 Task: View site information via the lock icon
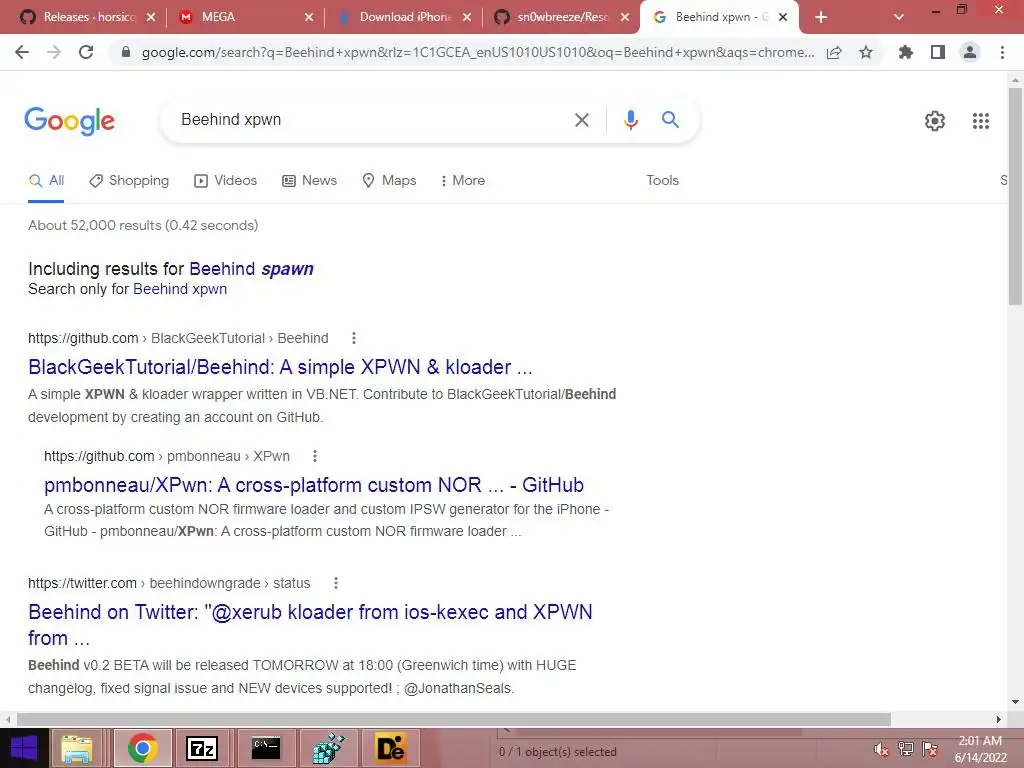coord(126,52)
